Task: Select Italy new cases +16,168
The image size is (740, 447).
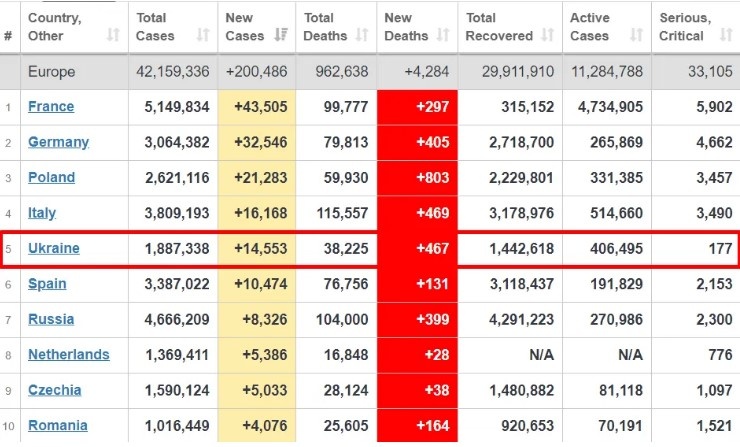Action: click(261, 213)
